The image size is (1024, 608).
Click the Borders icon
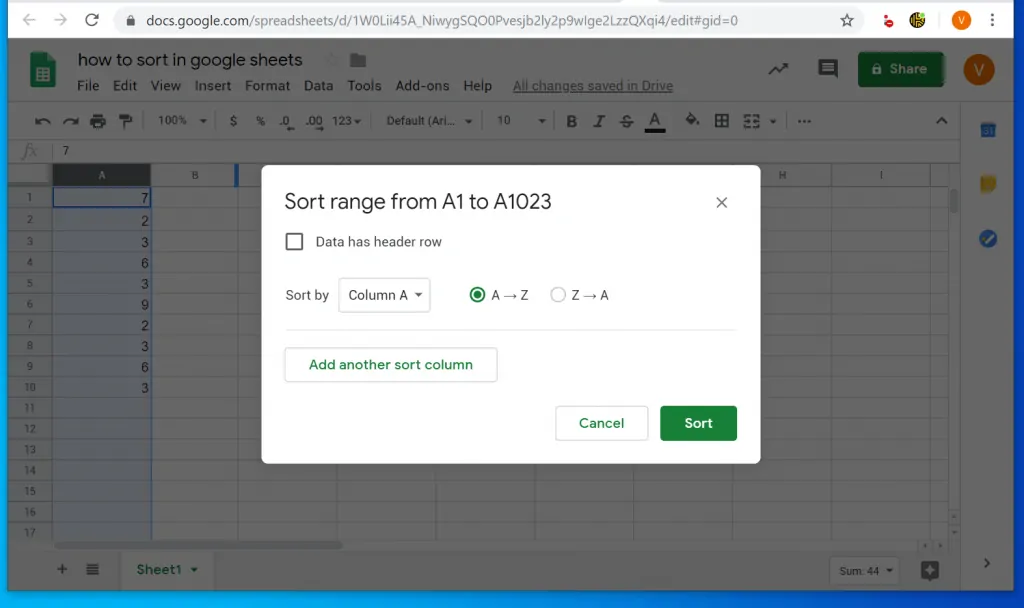point(721,120)
